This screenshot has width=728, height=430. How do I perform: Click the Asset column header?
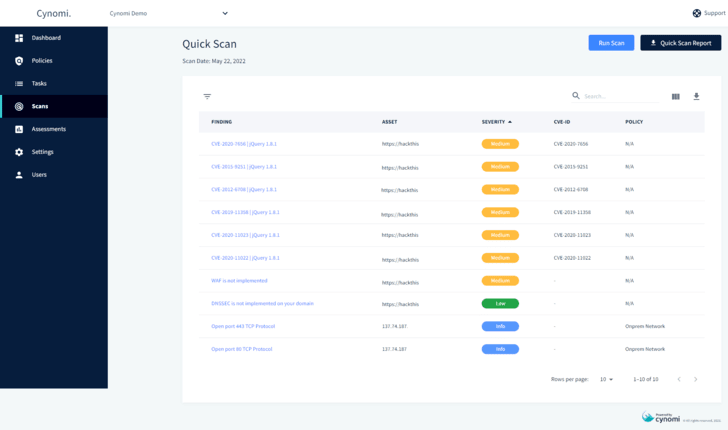tap(390, 122)
